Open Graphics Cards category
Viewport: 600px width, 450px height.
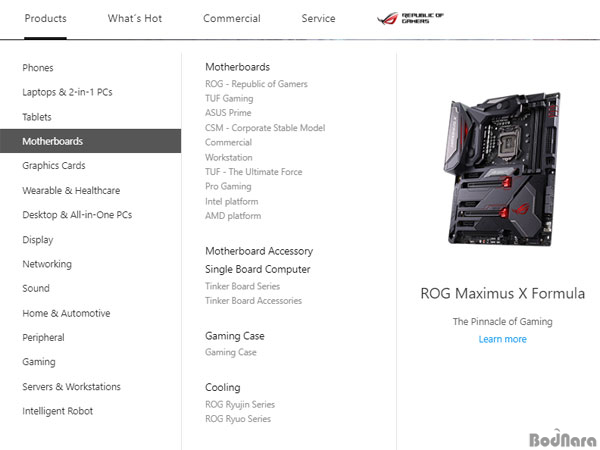pyautogui.click(x=54, y=166)
